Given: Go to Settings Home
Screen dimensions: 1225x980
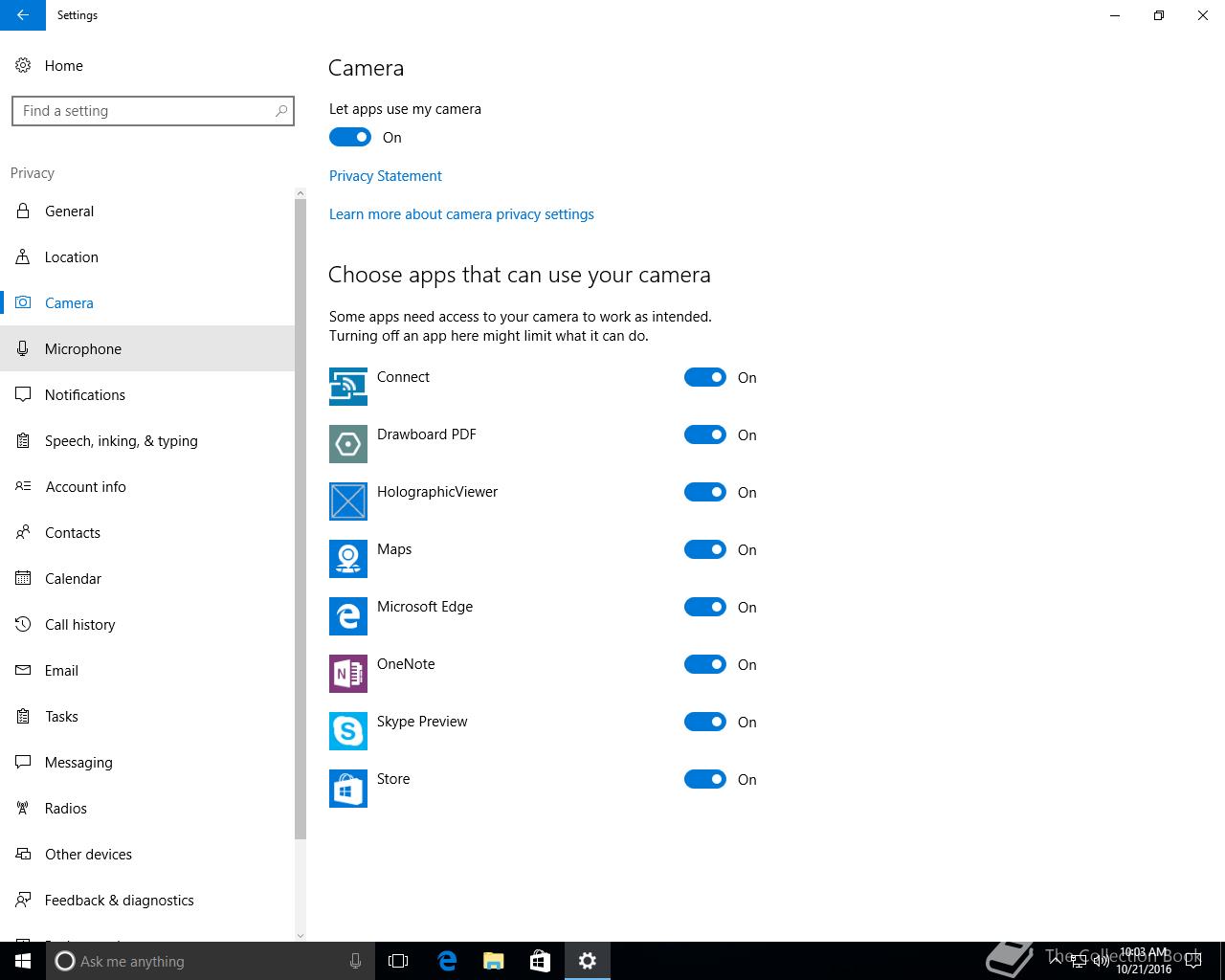Looking at the screenshot, I should (147, 65).
